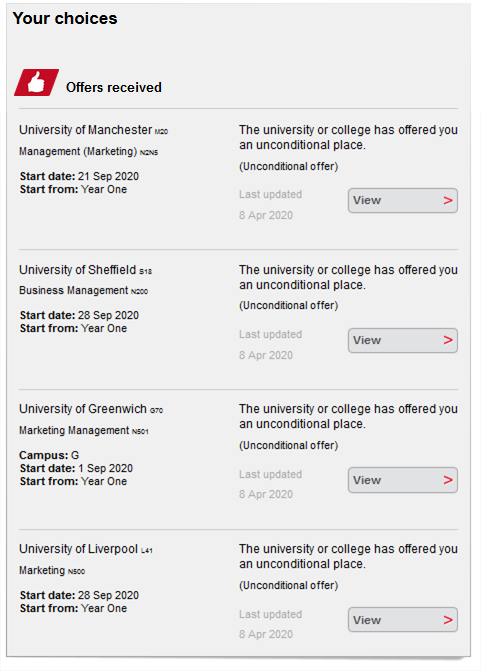The image size is (481, 671).
Task: Click the Your choices heading
Action: (65, 18)
